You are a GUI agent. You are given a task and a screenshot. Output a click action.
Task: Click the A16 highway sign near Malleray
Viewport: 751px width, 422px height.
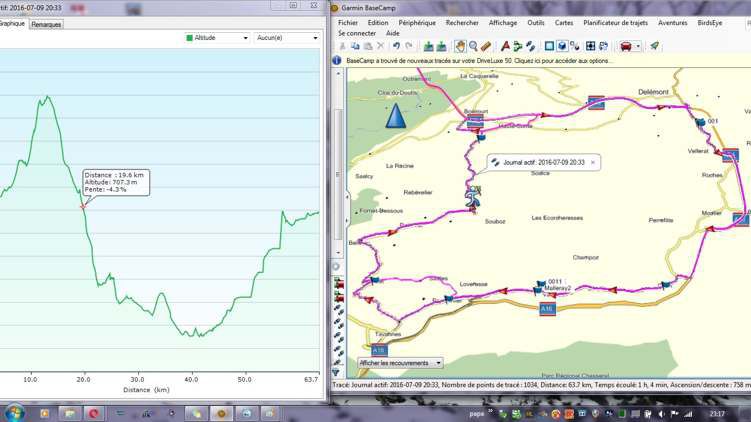click(547, 309)
